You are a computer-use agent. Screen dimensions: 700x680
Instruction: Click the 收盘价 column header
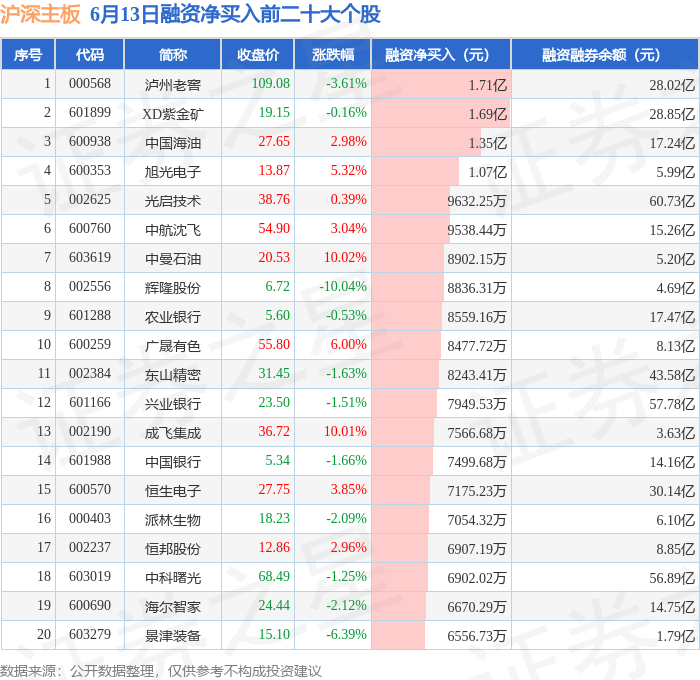click(x=258, y=55)
